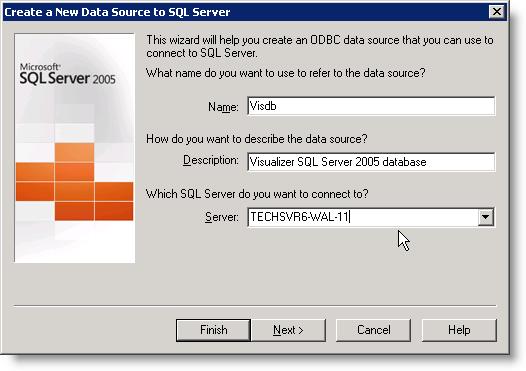Click the SQL Server 2005 logo text
The width and height of the screenshot is (526, 371).
tap(67, 78)
